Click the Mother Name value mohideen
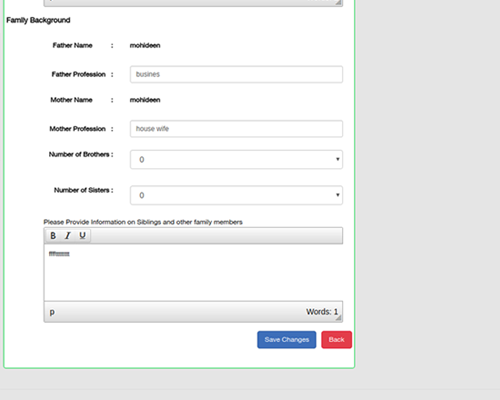Screen dimensions: 500x400 [x=145, y=100]
